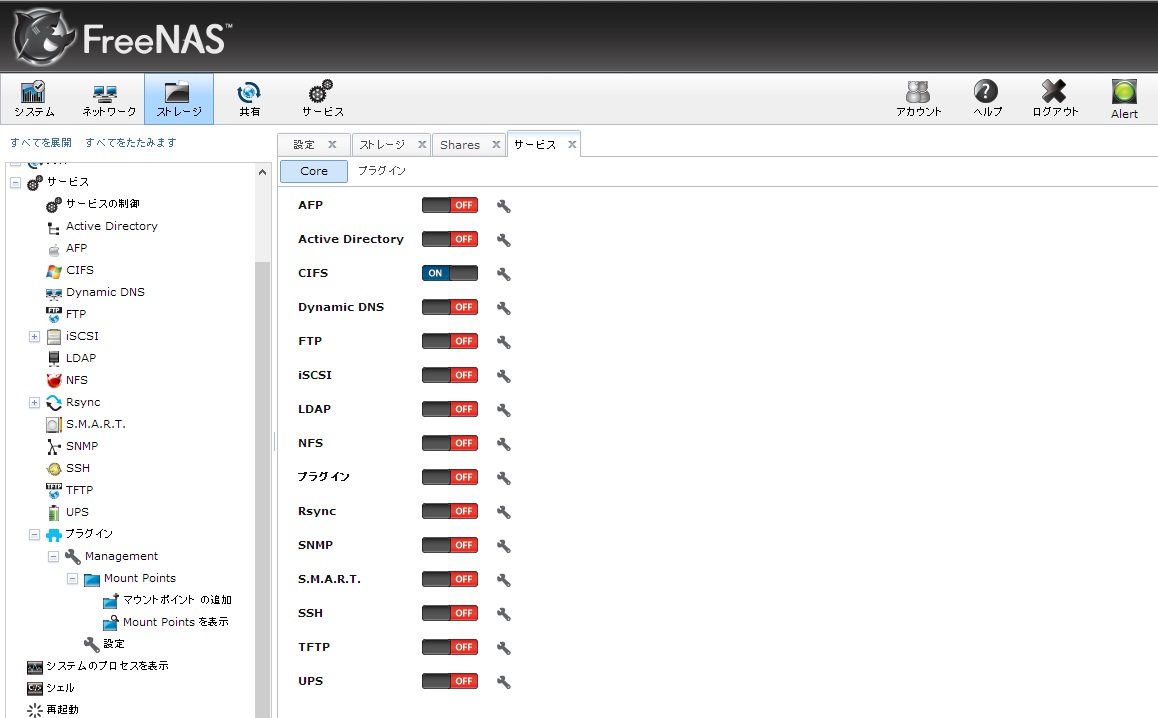1158x718 pixels.
Task: Open S.M.A.R.T. in the sidebar tree
Action: (95, 424)
